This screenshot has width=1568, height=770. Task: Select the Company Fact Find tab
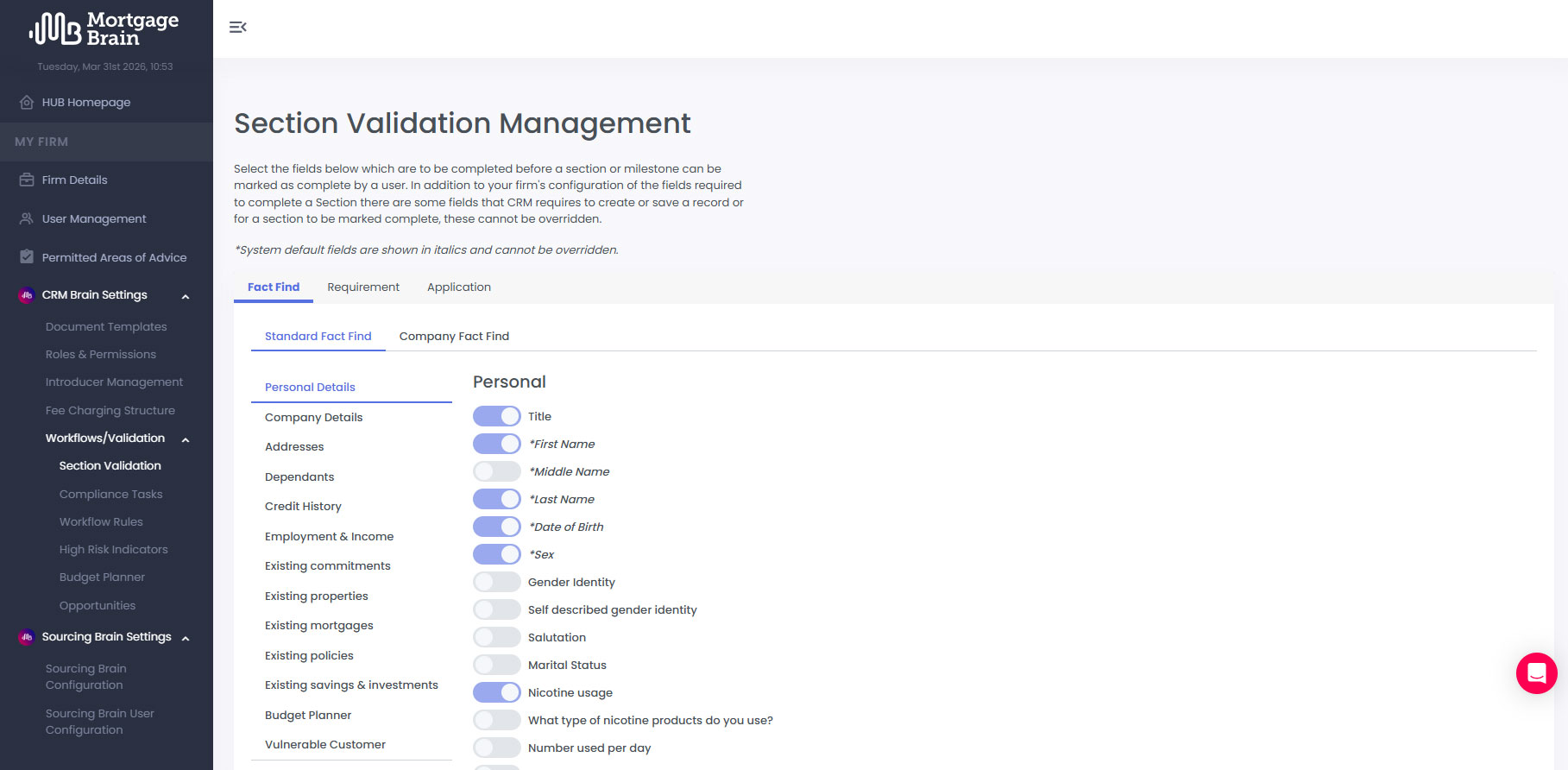click(x=454, y=337)
